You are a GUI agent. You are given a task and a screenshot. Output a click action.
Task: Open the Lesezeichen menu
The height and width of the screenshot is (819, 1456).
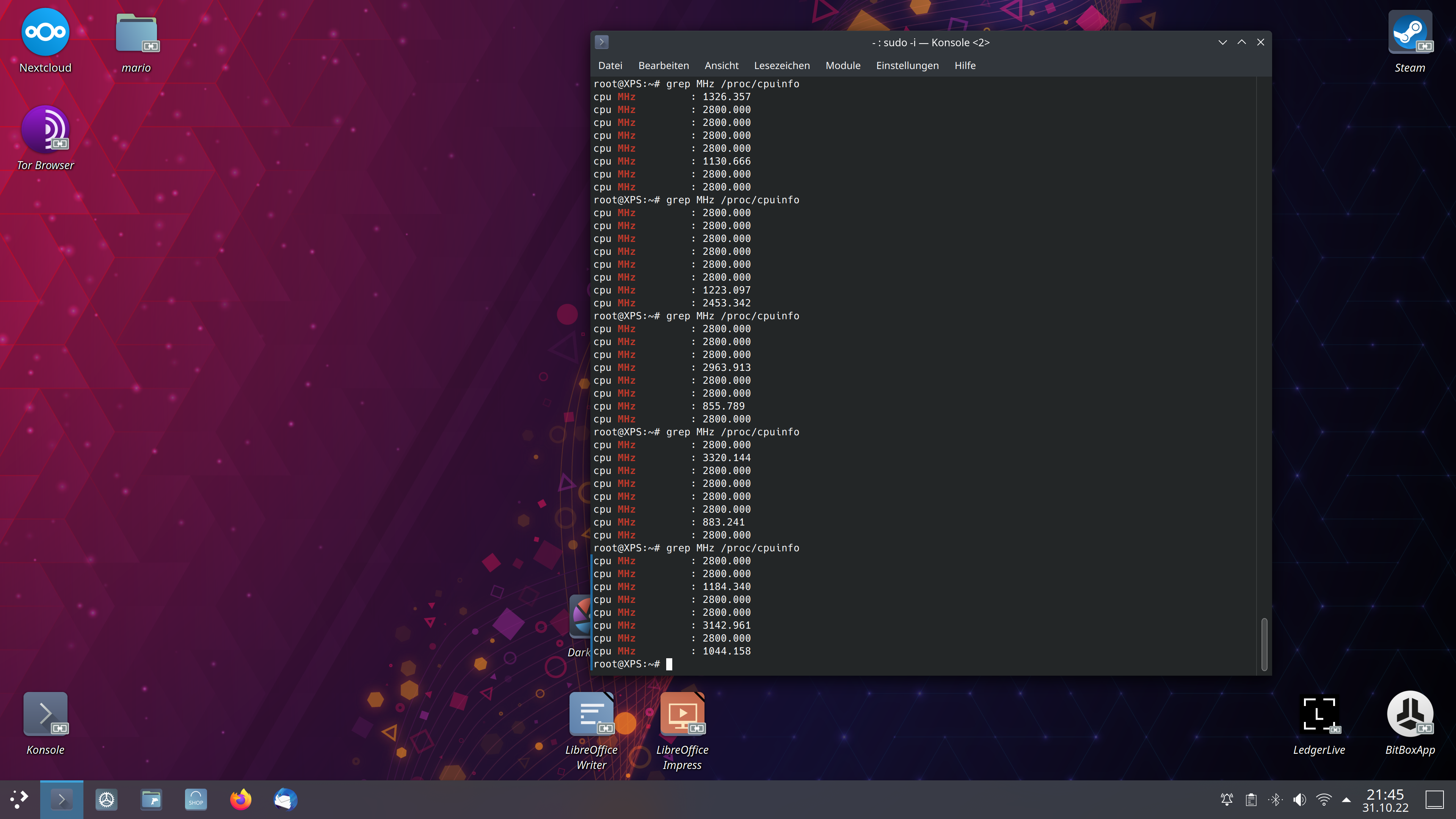[781, 66]
